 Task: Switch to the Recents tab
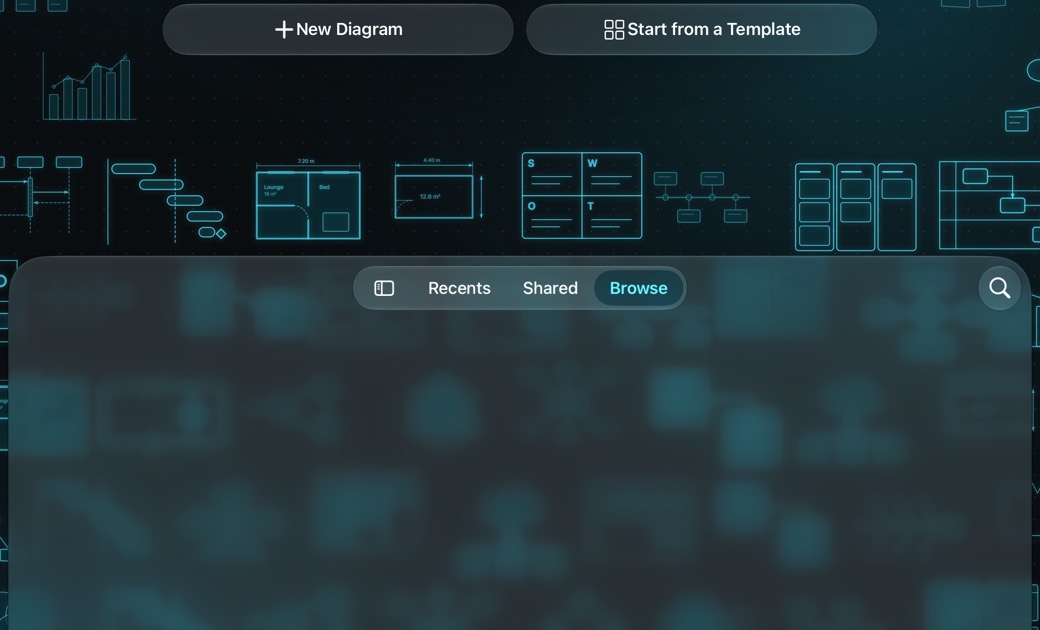[459, 288]
